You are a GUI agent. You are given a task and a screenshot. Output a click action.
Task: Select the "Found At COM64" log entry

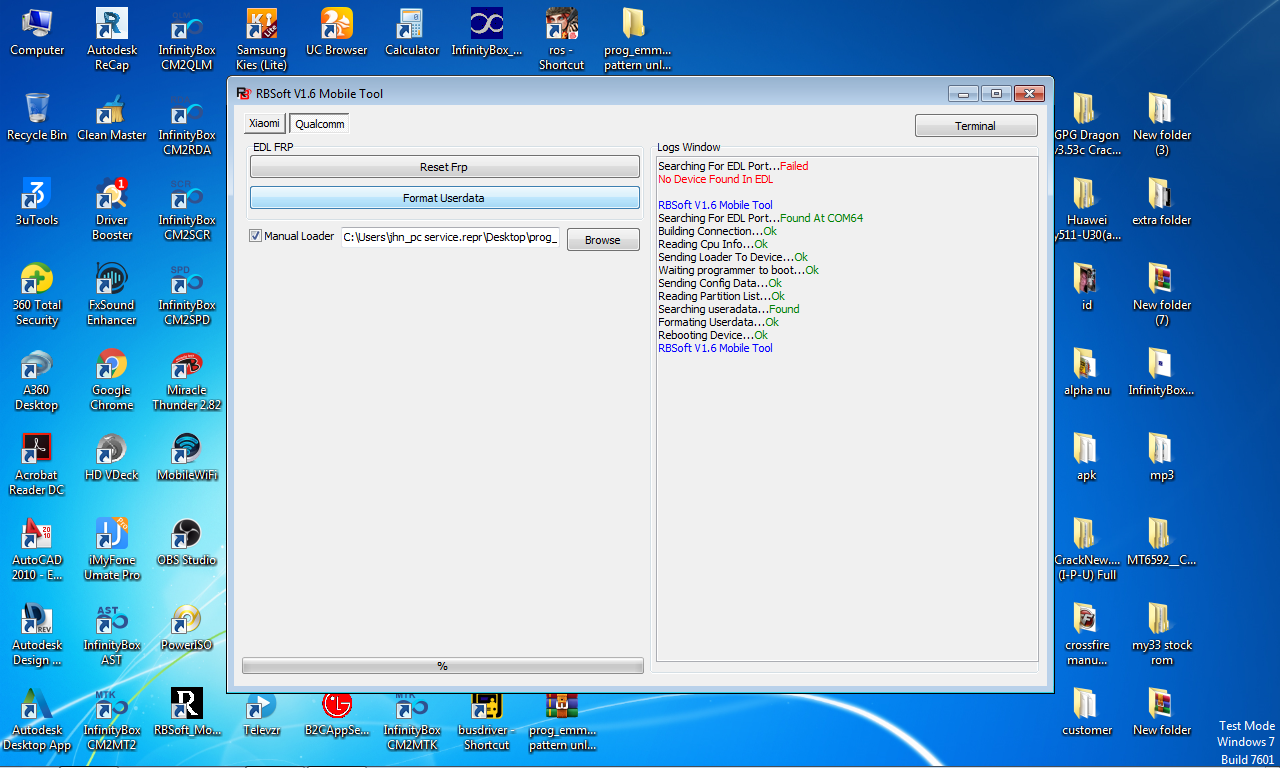click(822, 218)
